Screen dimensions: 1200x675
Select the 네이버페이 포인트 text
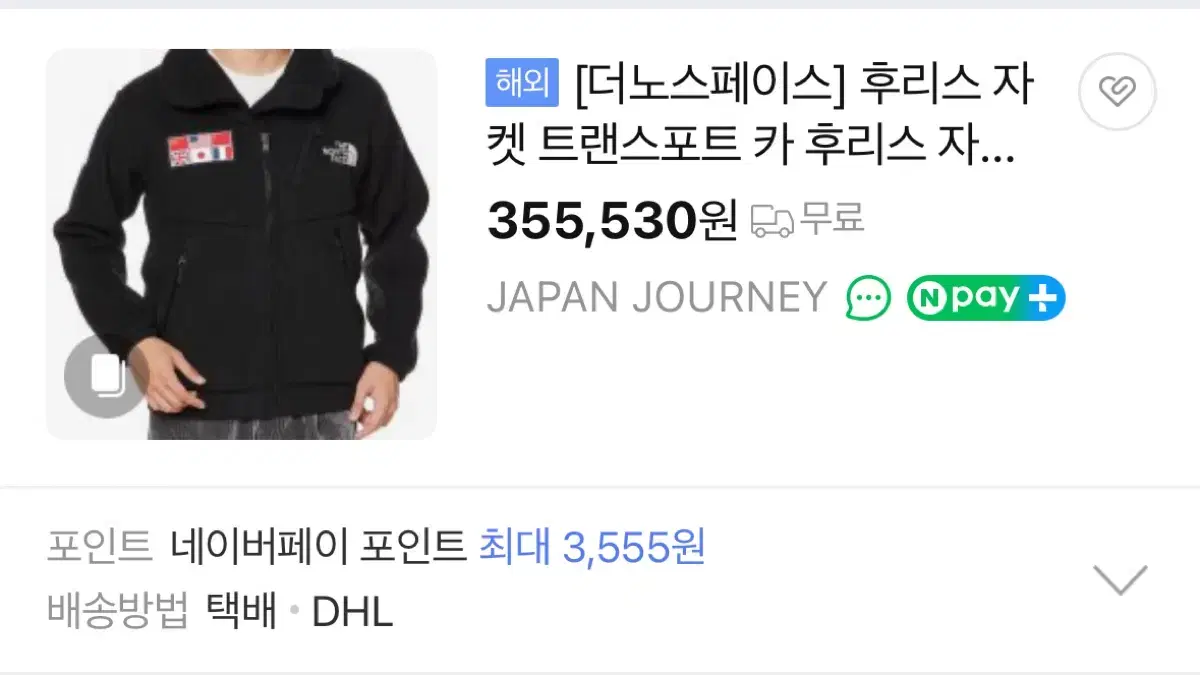tap(319, 547)
